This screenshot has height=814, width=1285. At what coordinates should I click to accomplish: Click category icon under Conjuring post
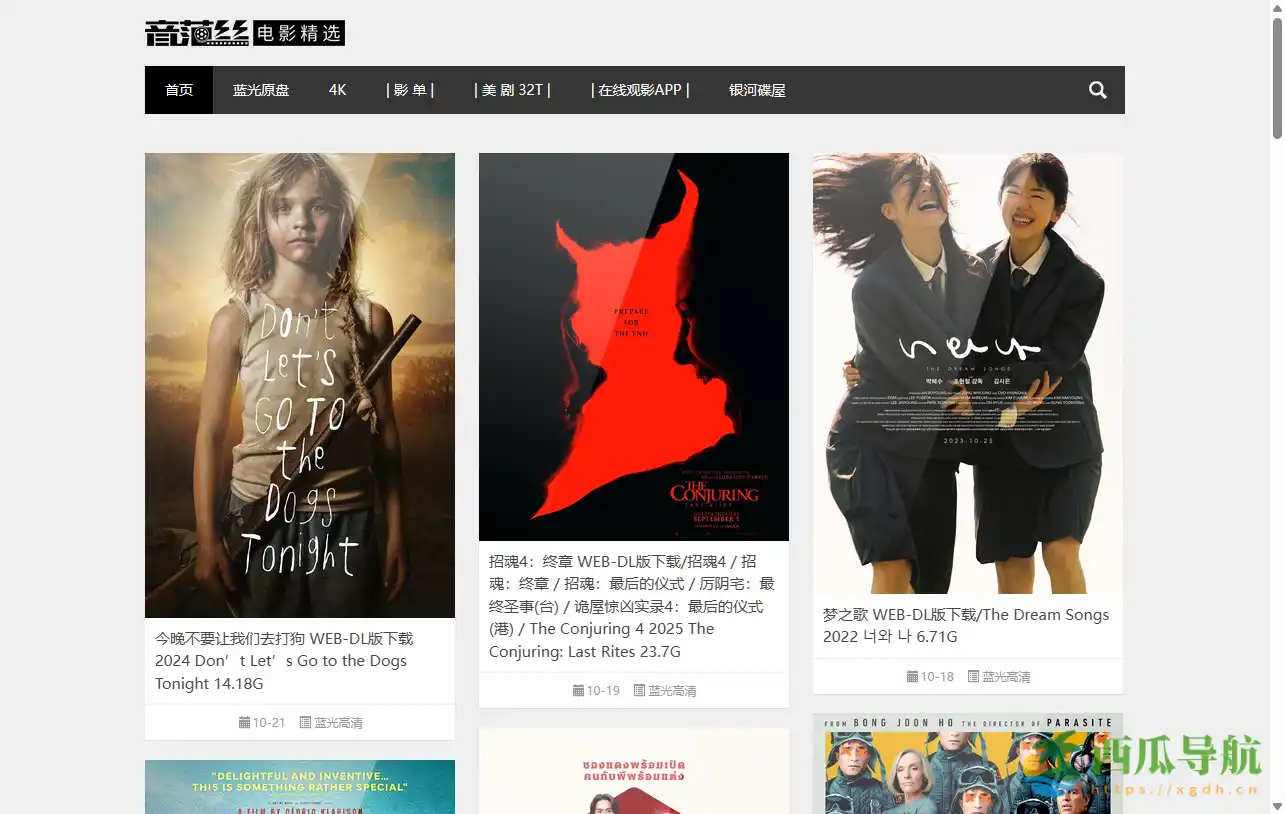[x=640, y=690]
